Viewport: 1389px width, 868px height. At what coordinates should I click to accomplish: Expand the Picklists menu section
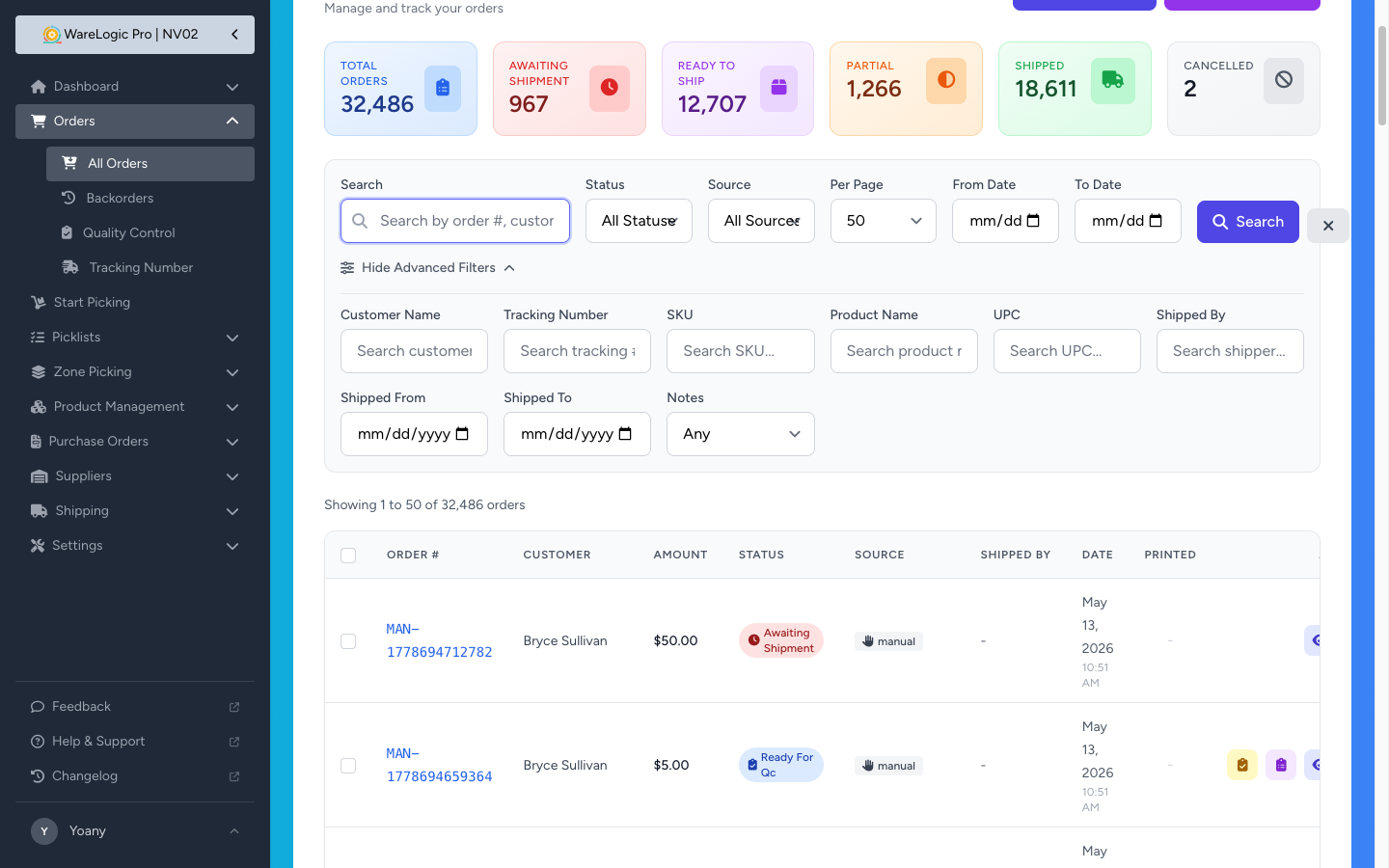coord(135,338)
